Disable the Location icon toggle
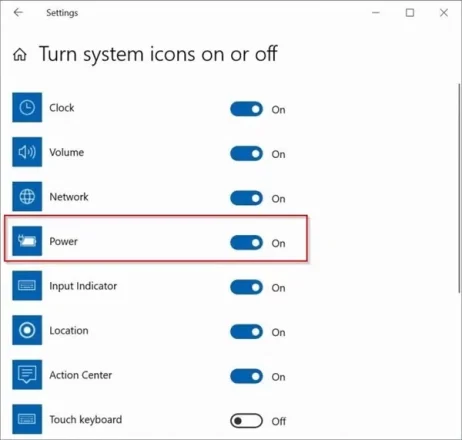 click(x=246, y=332)
